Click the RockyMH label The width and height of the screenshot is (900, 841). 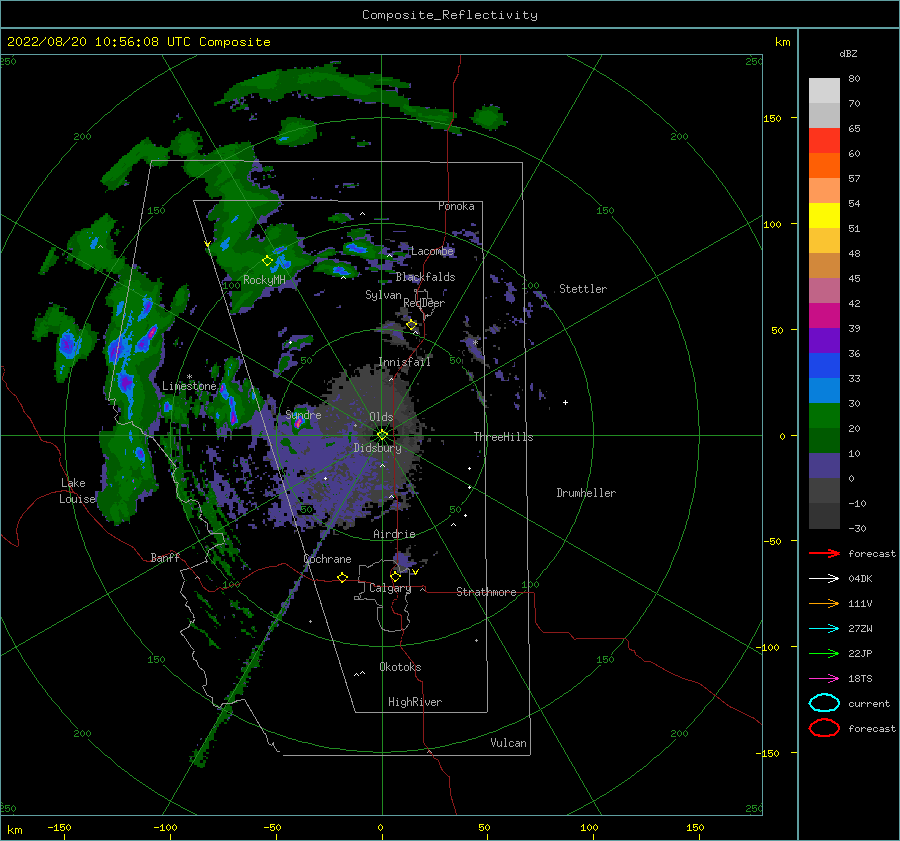click(264, 280)
